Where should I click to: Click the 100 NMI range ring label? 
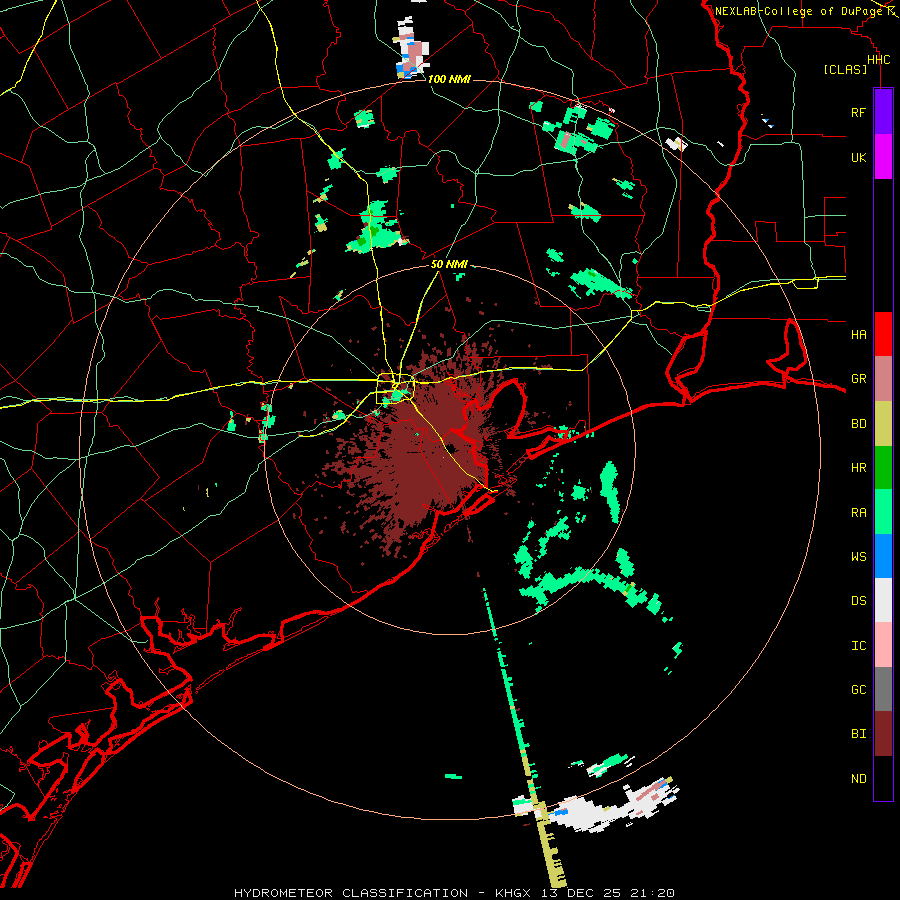pyautogui.click(x=449, y=79)
